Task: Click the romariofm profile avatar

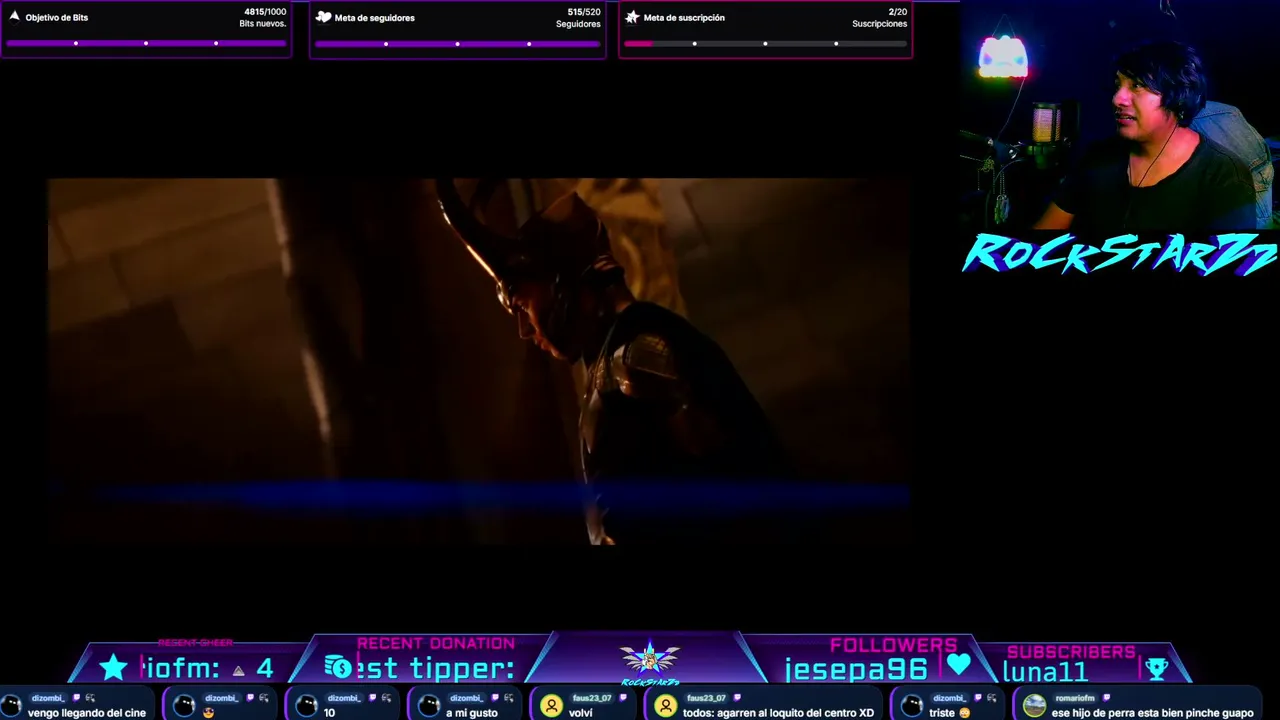Action: click(1035, 706)
